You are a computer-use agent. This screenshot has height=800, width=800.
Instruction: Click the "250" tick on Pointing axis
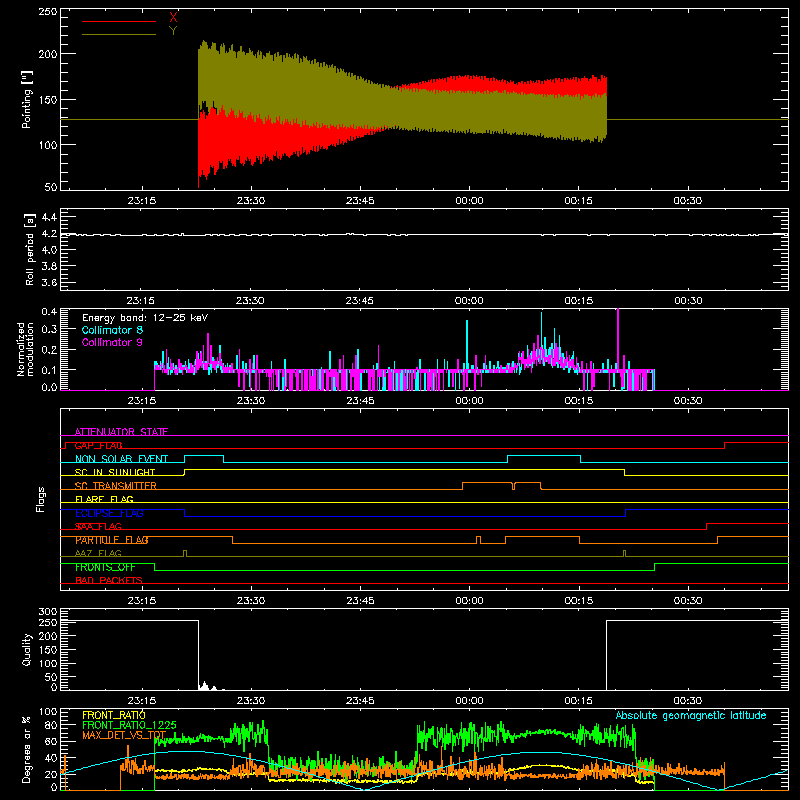pyautogui.click(x=48, y=11)
